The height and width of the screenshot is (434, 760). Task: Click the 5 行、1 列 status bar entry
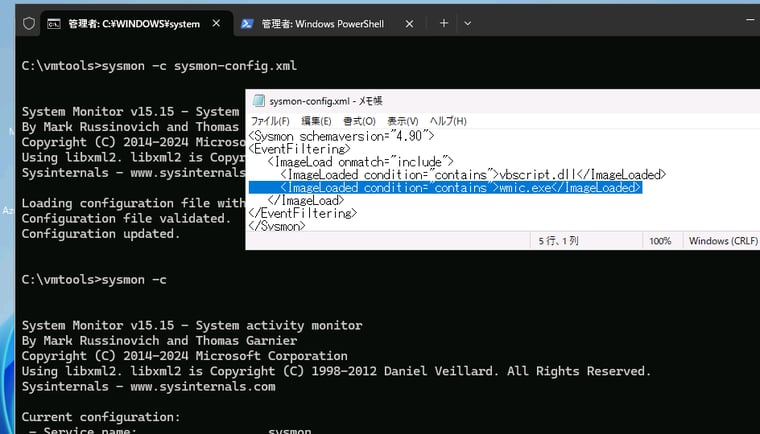(x=558, y=241)
